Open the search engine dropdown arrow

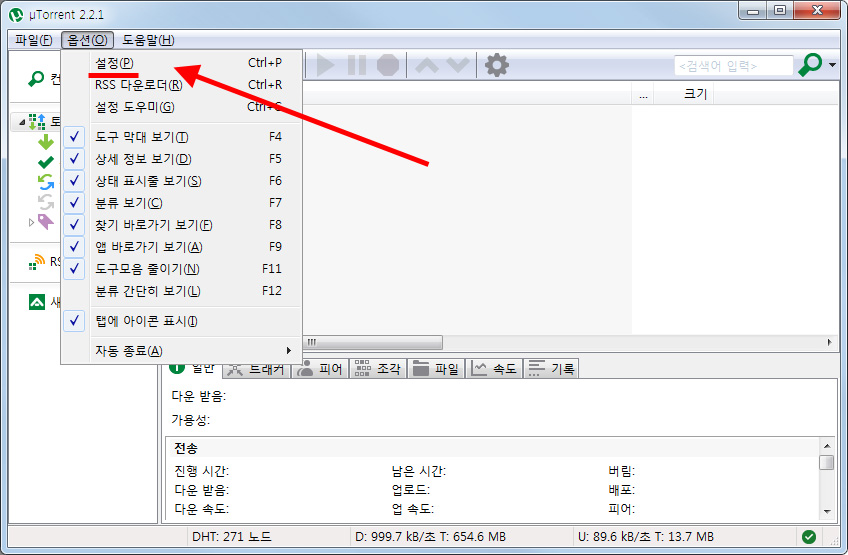click(x=832, y=65)
